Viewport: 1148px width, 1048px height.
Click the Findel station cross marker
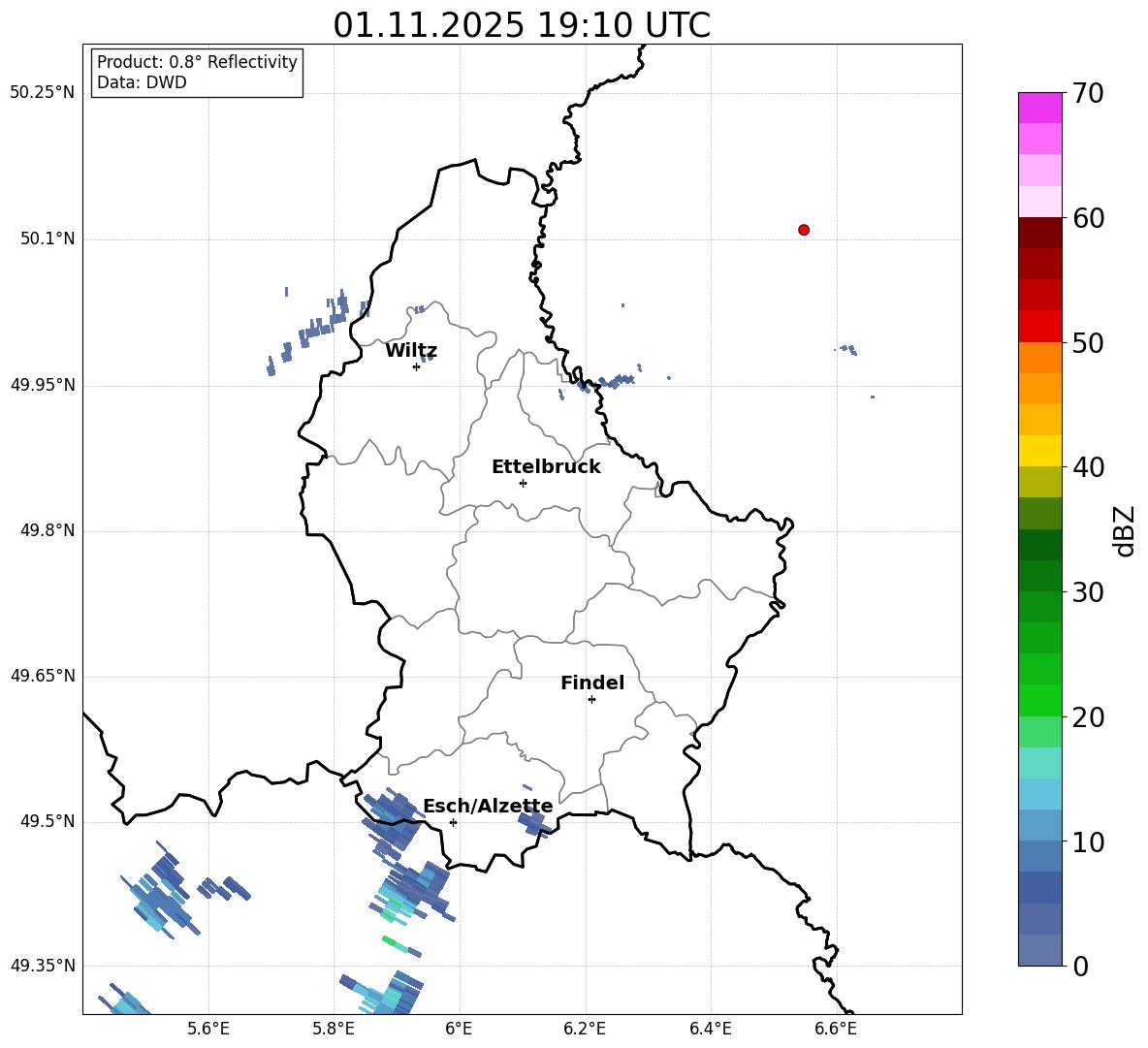click(x=591, y=700)
